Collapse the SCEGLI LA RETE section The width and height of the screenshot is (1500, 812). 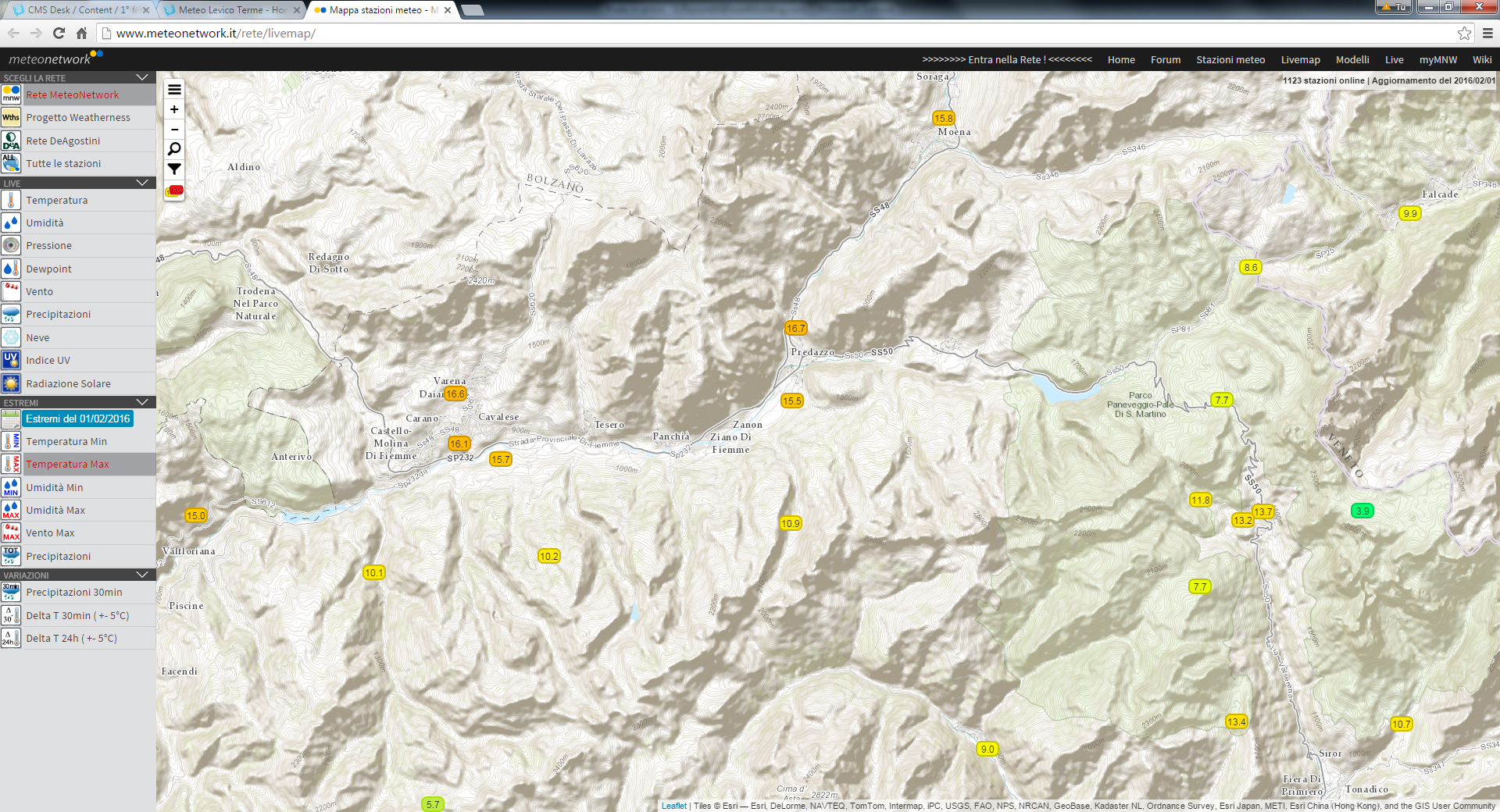[142, 77]
